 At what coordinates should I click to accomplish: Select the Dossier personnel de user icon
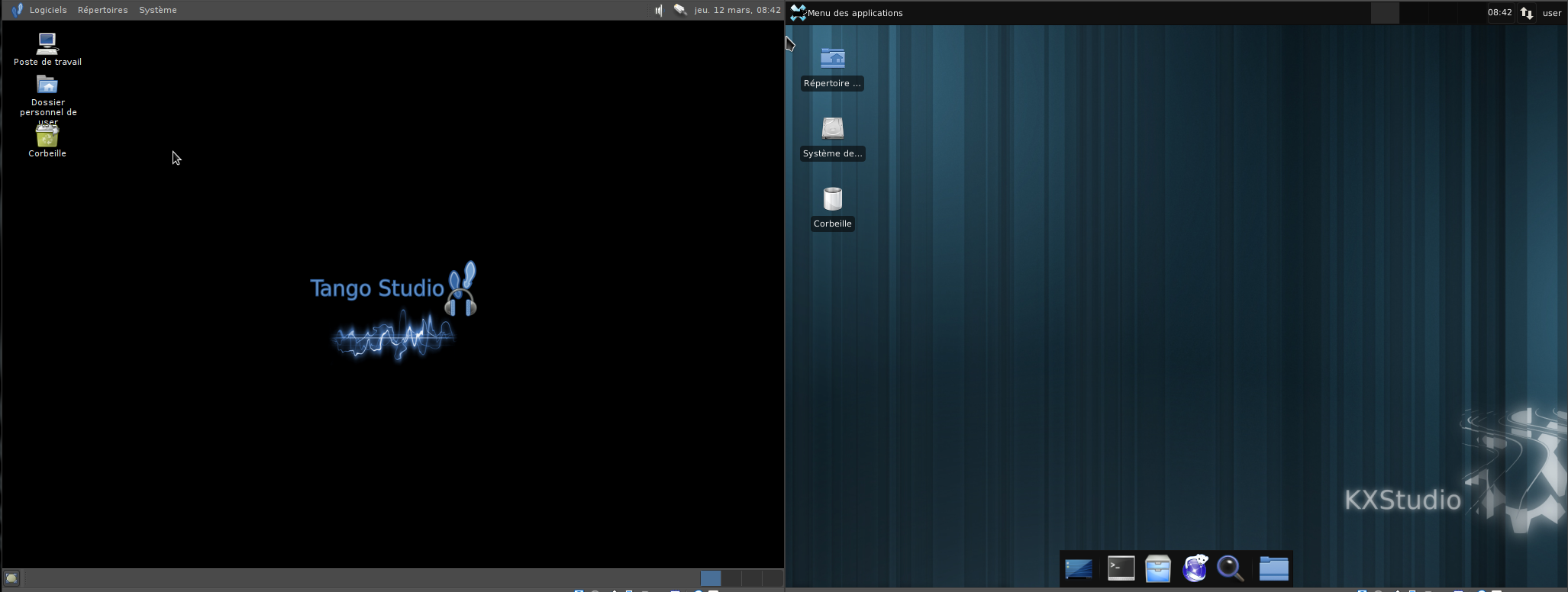click(48, 100)
